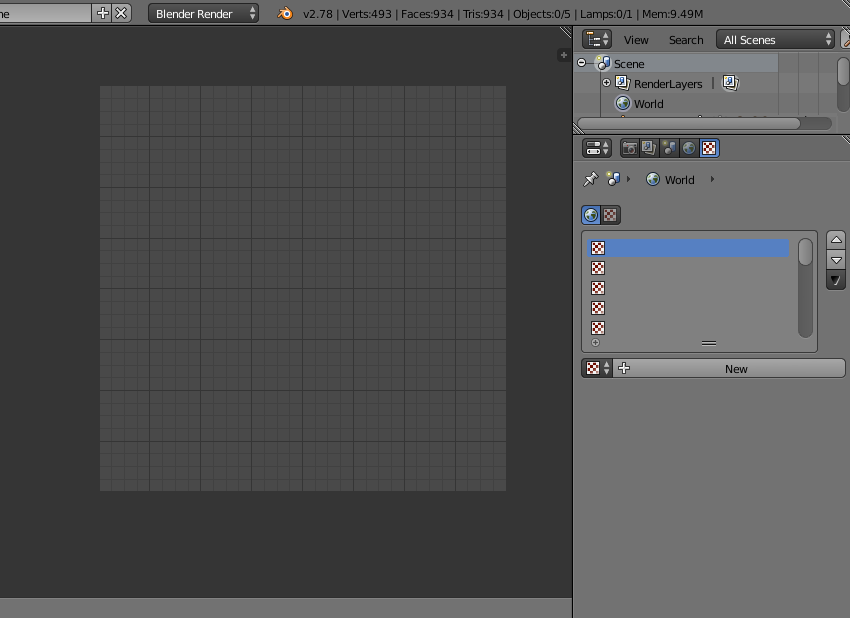Switch to the Scene properties tab
Image resolution: width=850 pixels, height=618 pixels.
[x=669, y=148]
